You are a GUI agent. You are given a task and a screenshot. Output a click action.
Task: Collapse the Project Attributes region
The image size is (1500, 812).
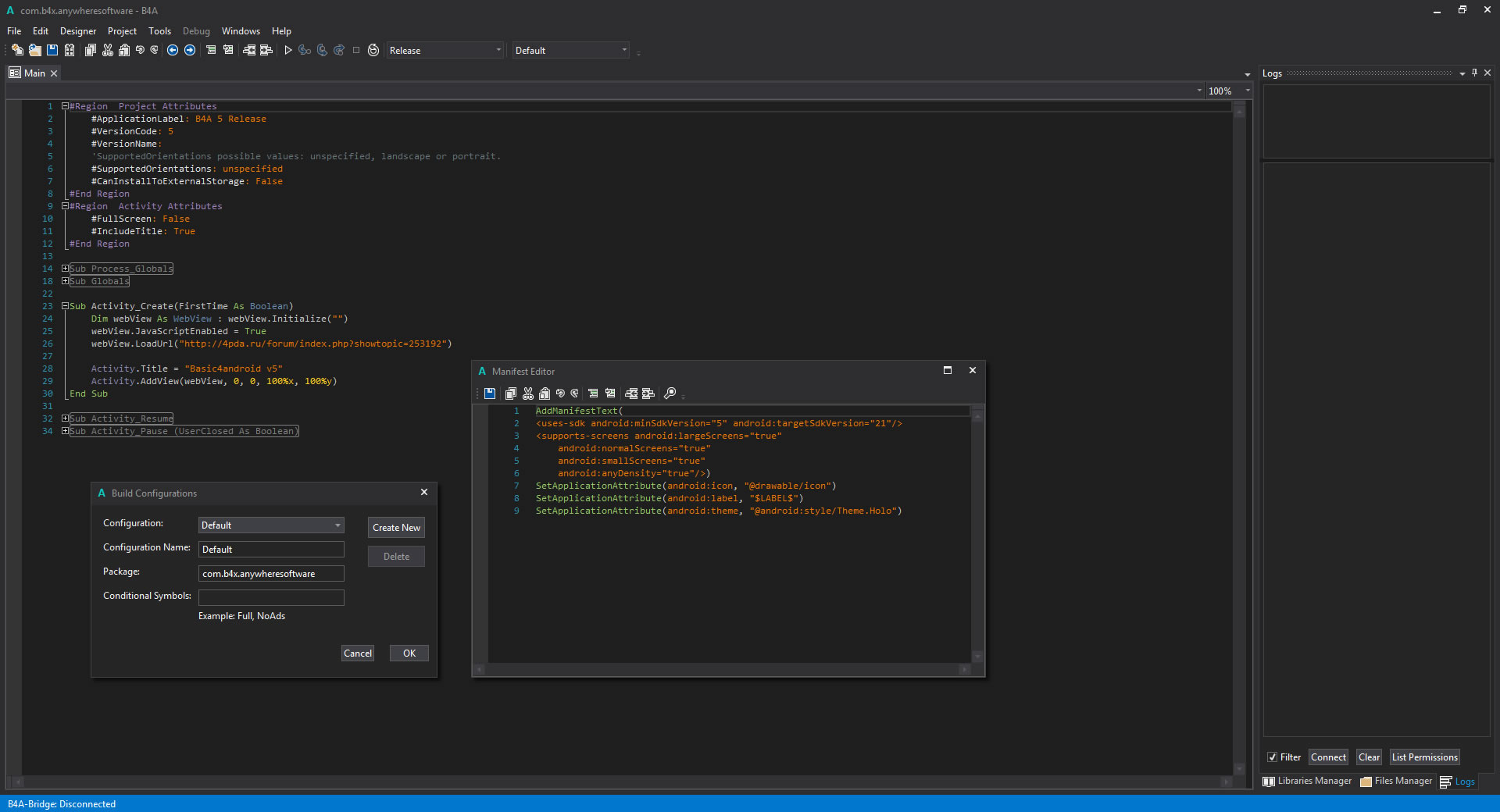(x=66, y=106)
